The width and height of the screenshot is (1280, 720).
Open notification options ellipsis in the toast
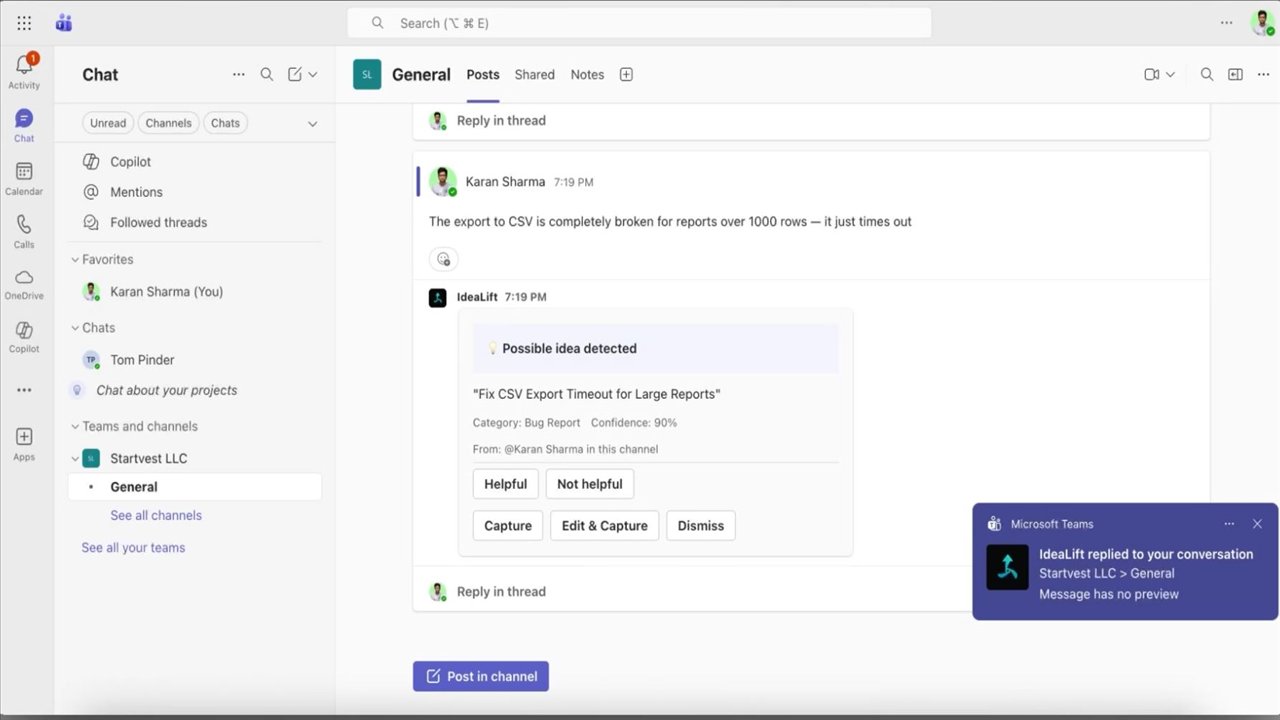point(1229,524)
